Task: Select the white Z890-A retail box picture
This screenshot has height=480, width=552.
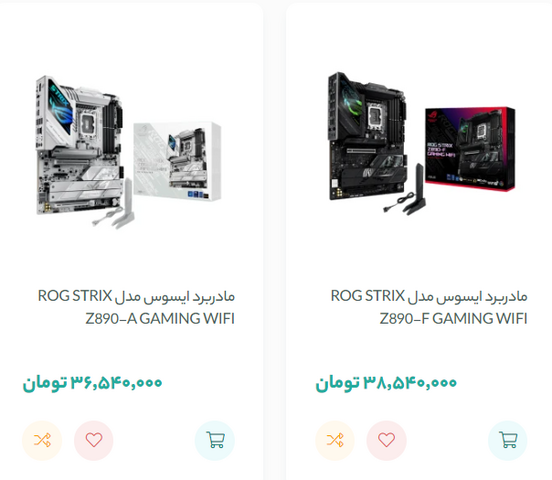Action: point(177,161)
